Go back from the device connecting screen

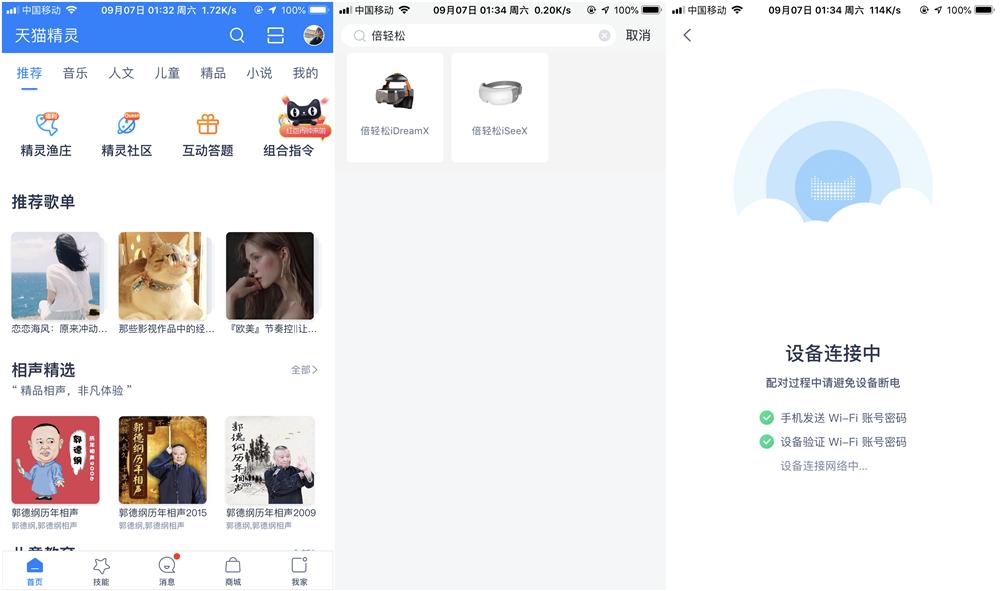coord(686,34)
